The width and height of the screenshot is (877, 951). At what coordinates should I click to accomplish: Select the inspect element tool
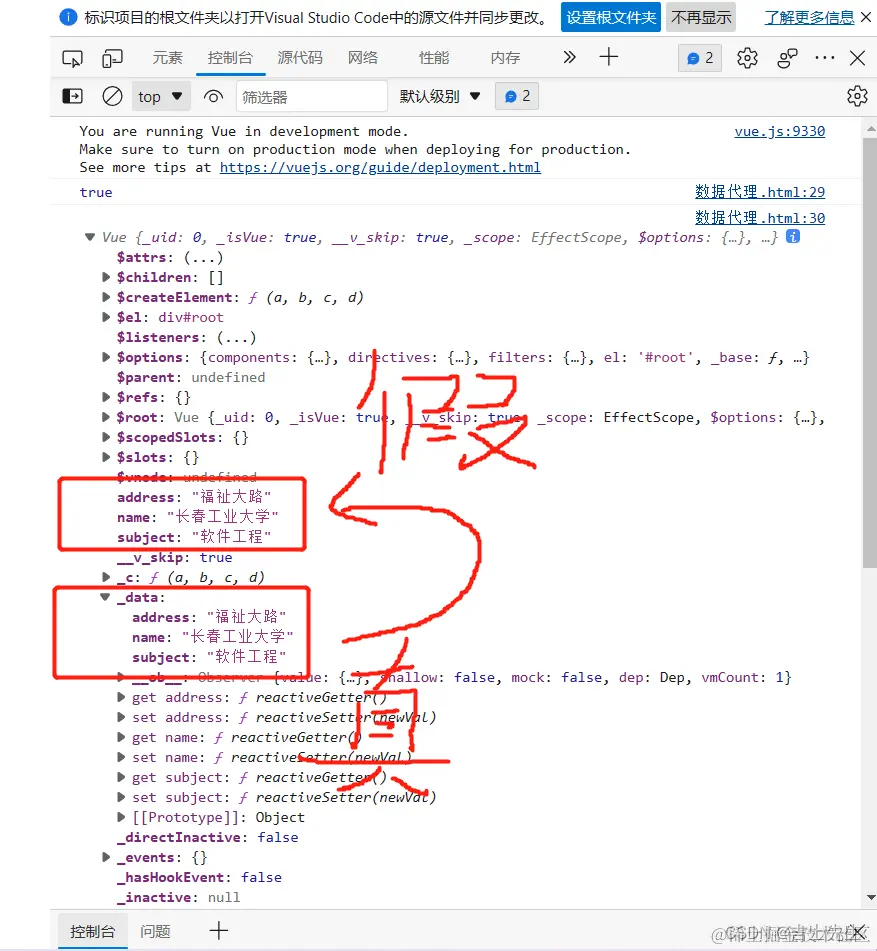(x=71, y=58)
